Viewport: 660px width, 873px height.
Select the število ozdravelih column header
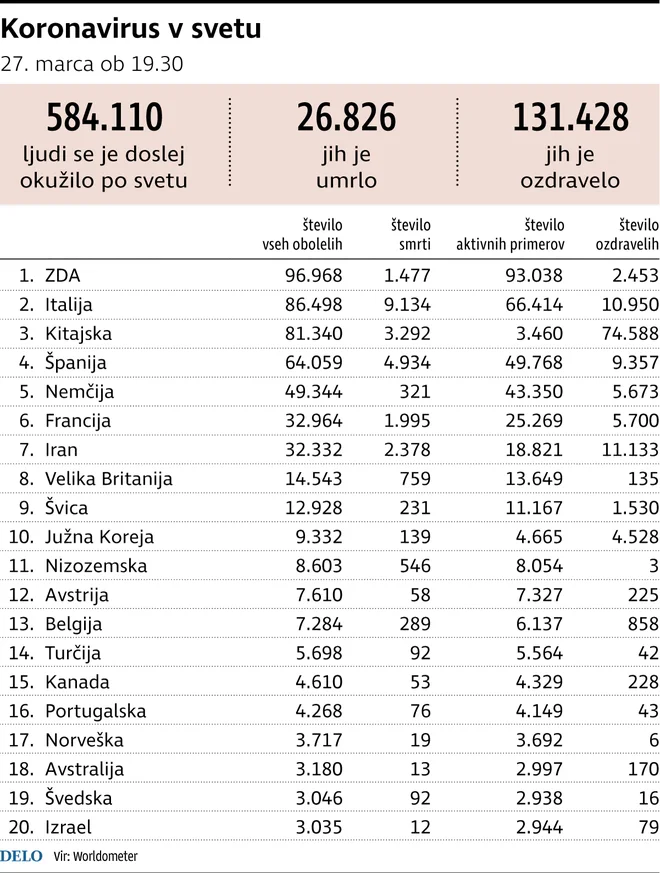click(627, 234)
